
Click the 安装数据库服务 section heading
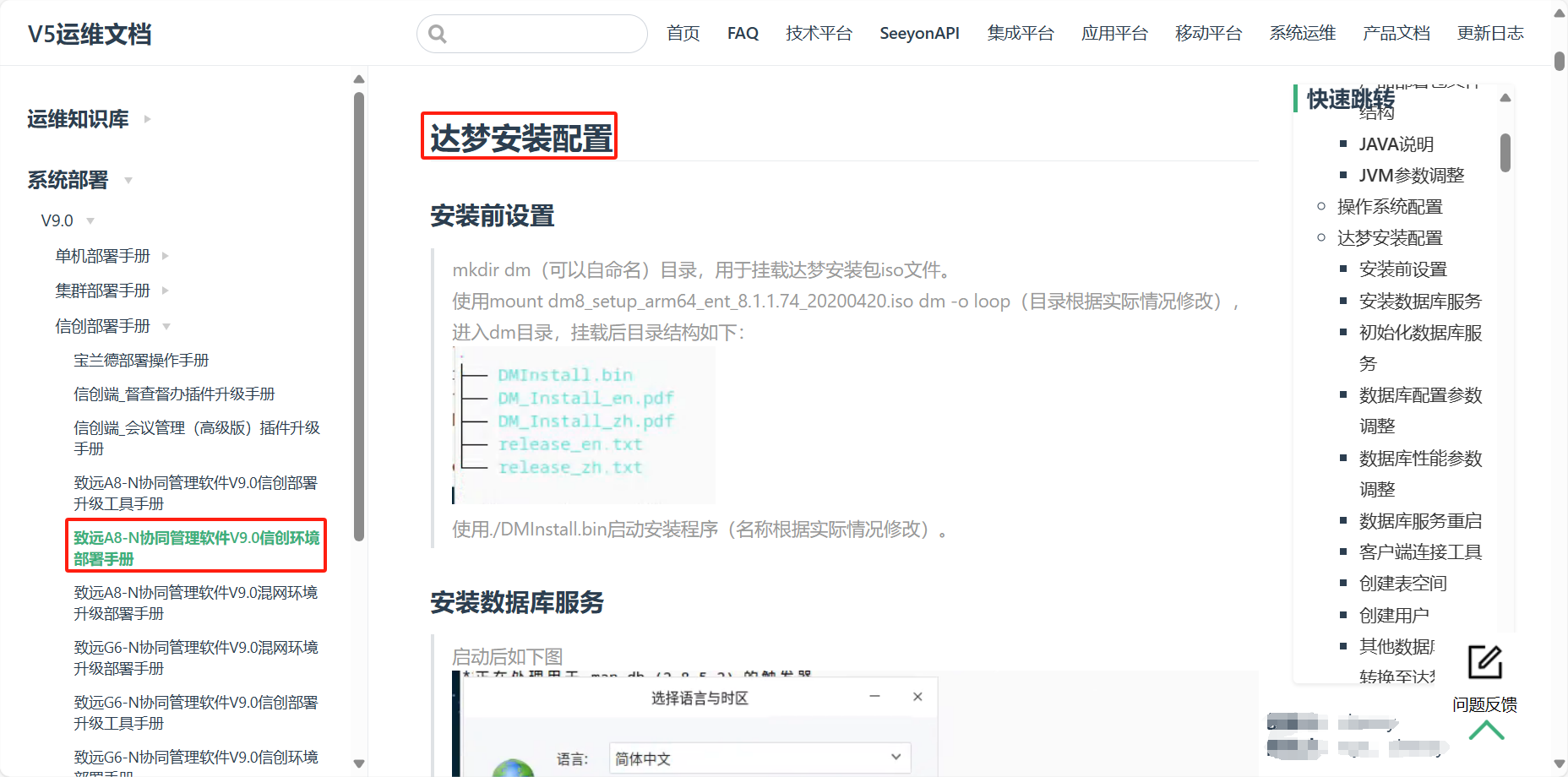tap(517, 603)
